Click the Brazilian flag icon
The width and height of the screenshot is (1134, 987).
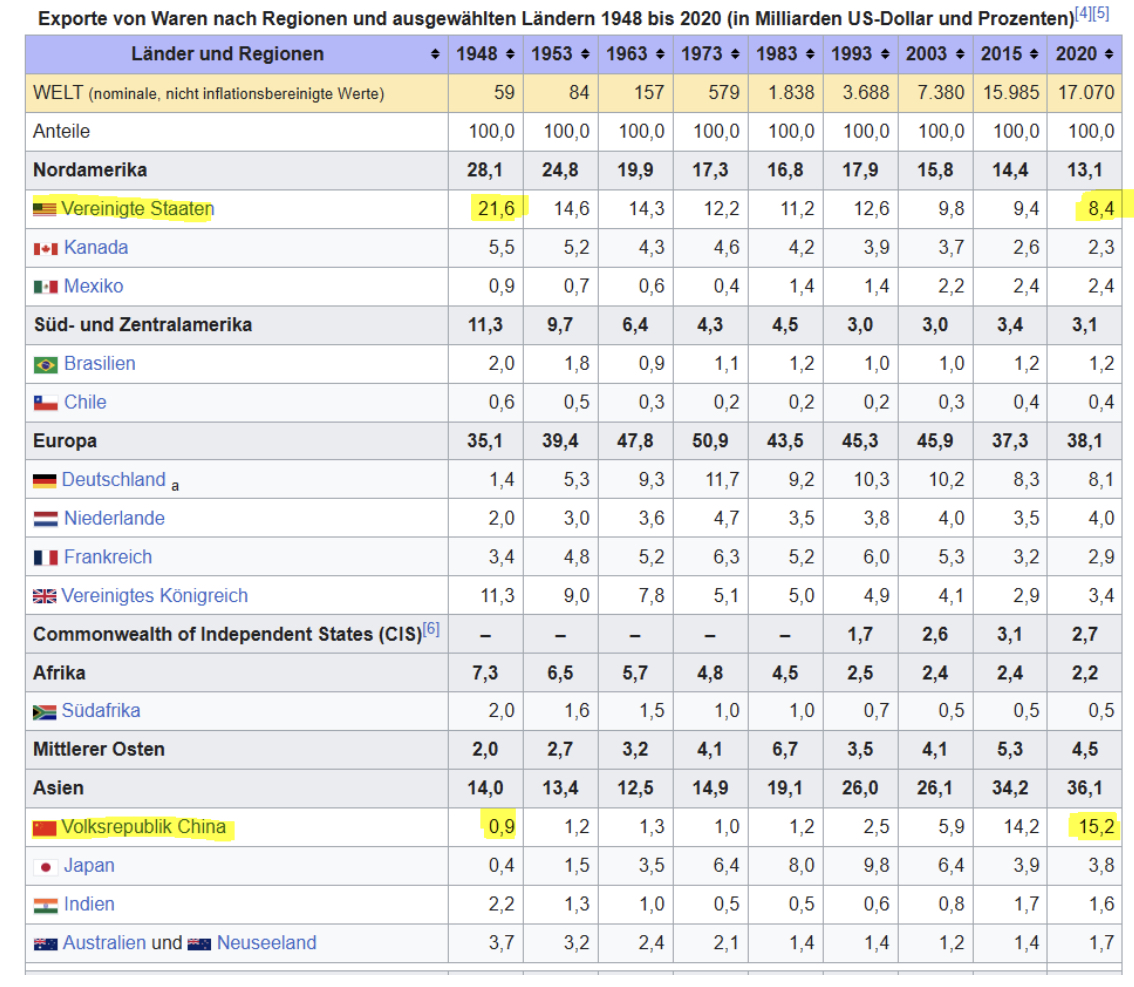[46, 364]
